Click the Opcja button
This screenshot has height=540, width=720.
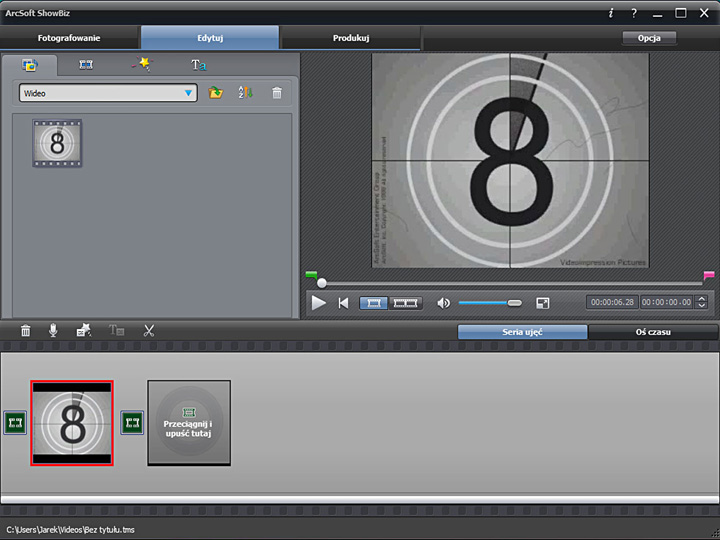point(649,38)
